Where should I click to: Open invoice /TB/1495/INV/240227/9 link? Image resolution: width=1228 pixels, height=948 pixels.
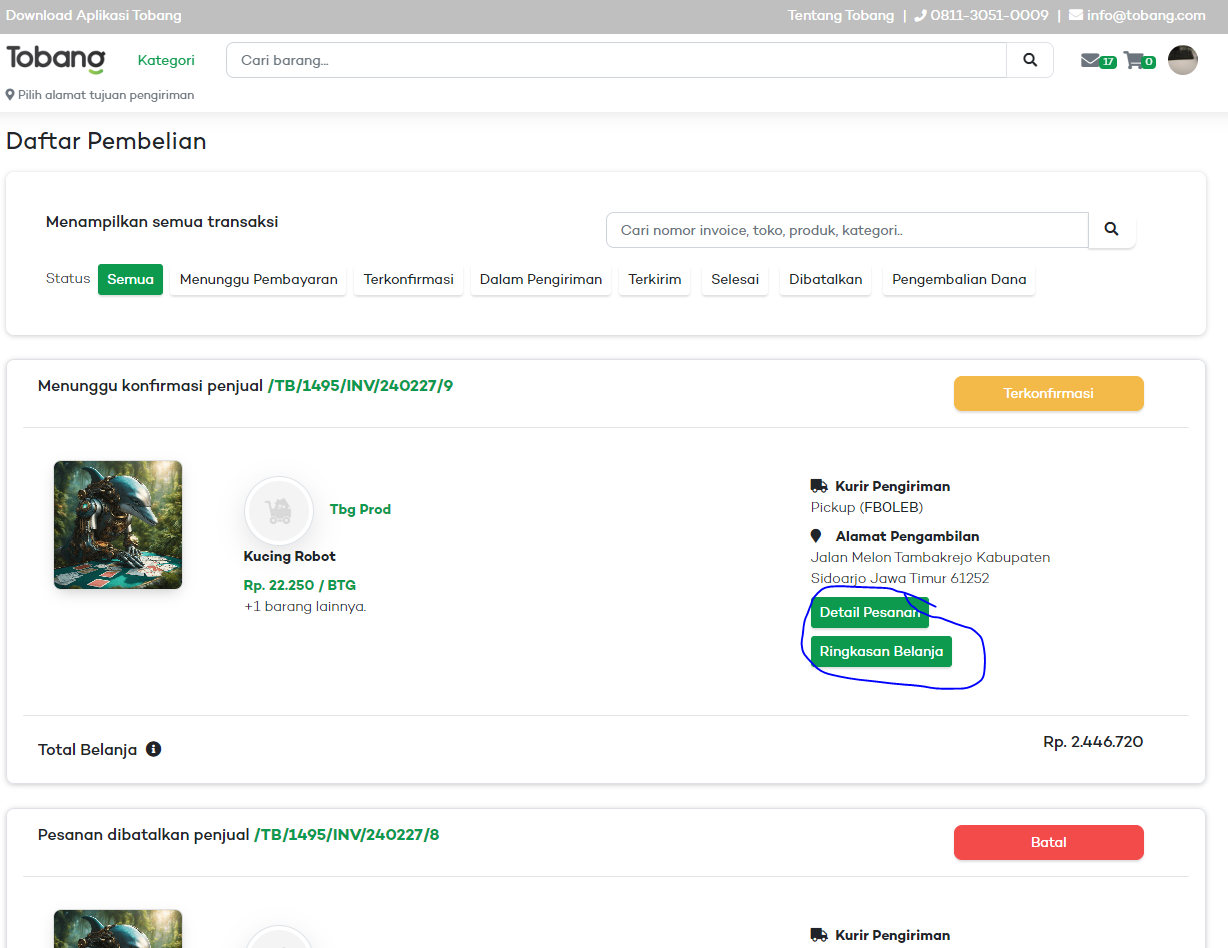pos(360,386)
